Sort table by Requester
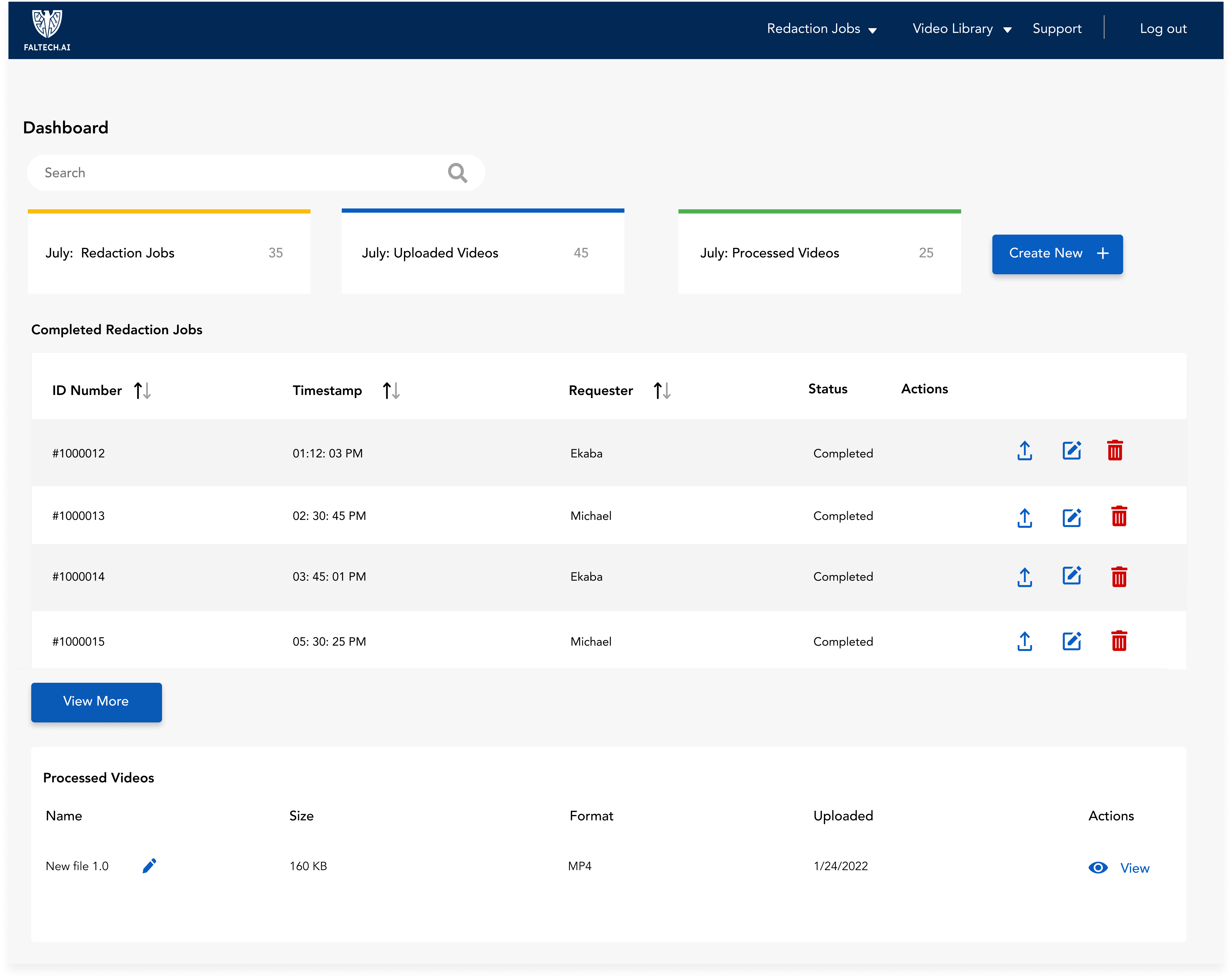 pos(662,390)
